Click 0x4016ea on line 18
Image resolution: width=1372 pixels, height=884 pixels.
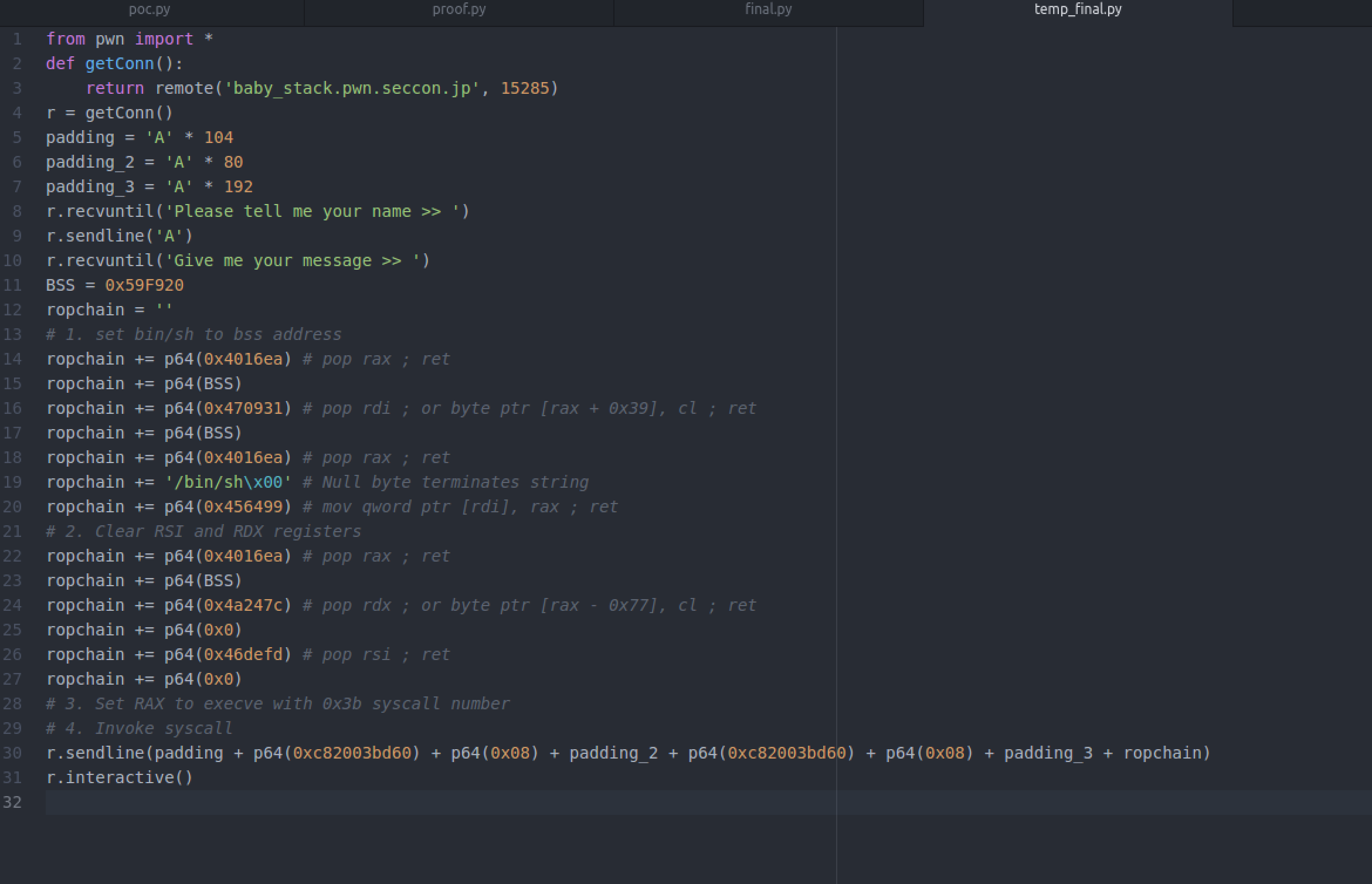pos(243,458)
